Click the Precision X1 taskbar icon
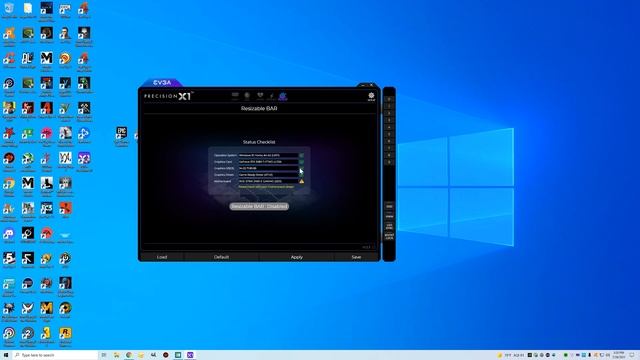Screen dimensions: 640x360 click(190, 355)
